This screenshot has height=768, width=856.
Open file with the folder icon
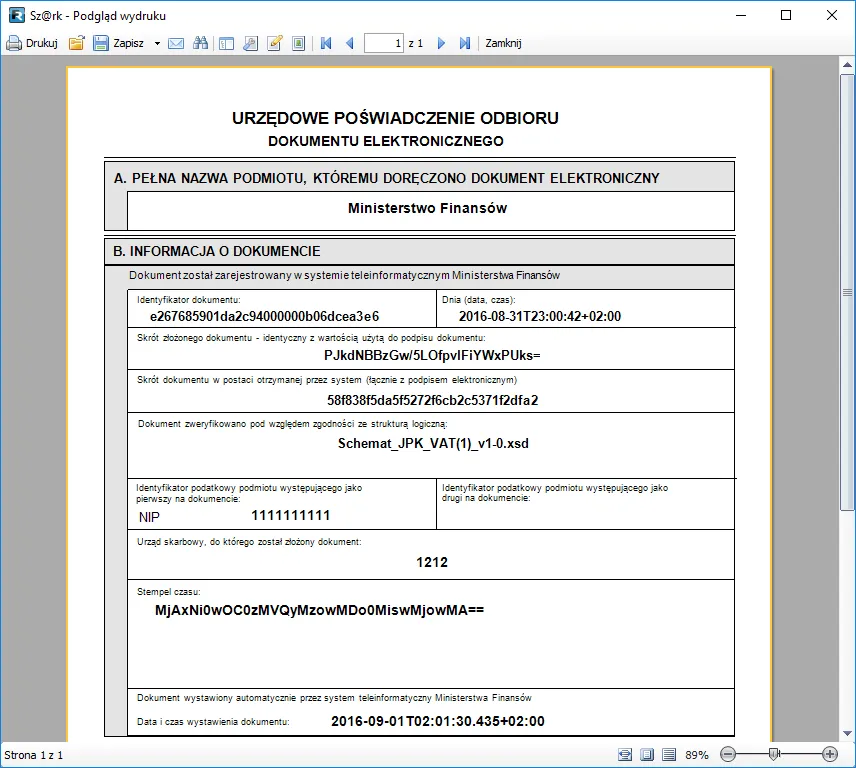tap(76, 43)
